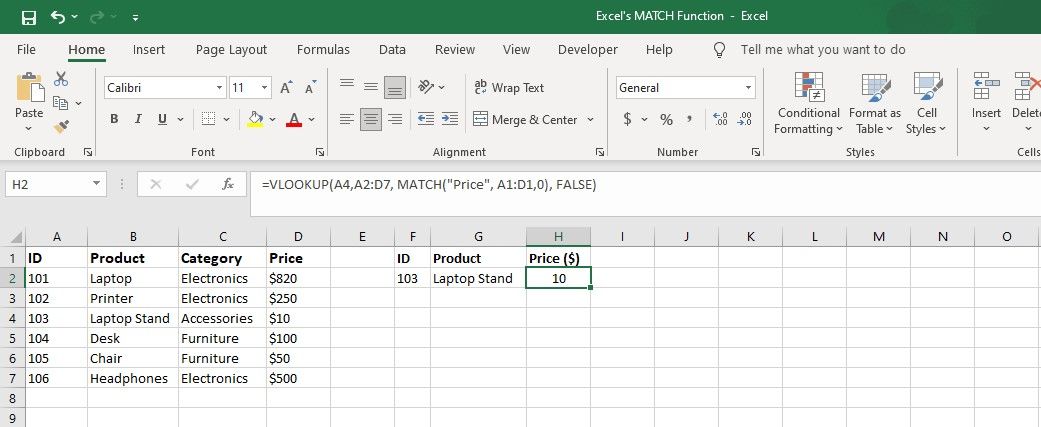Image resolution: width=1041 pixels, height=427 pixels.
Task: Switch to the Page Layout tab
Action: point(231,50)
